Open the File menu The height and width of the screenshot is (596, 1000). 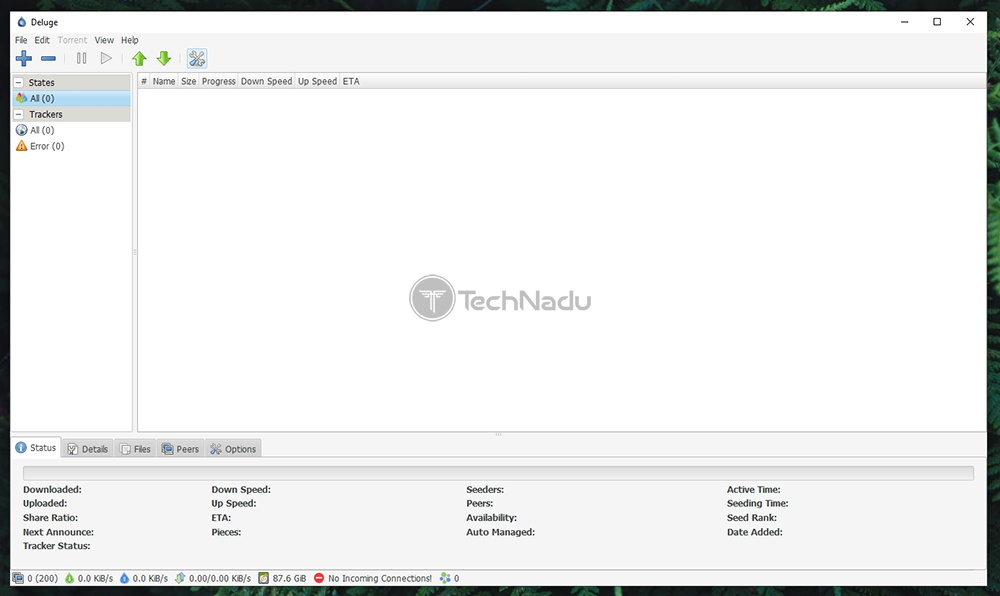pyautogui.click(x=21, y=40)
